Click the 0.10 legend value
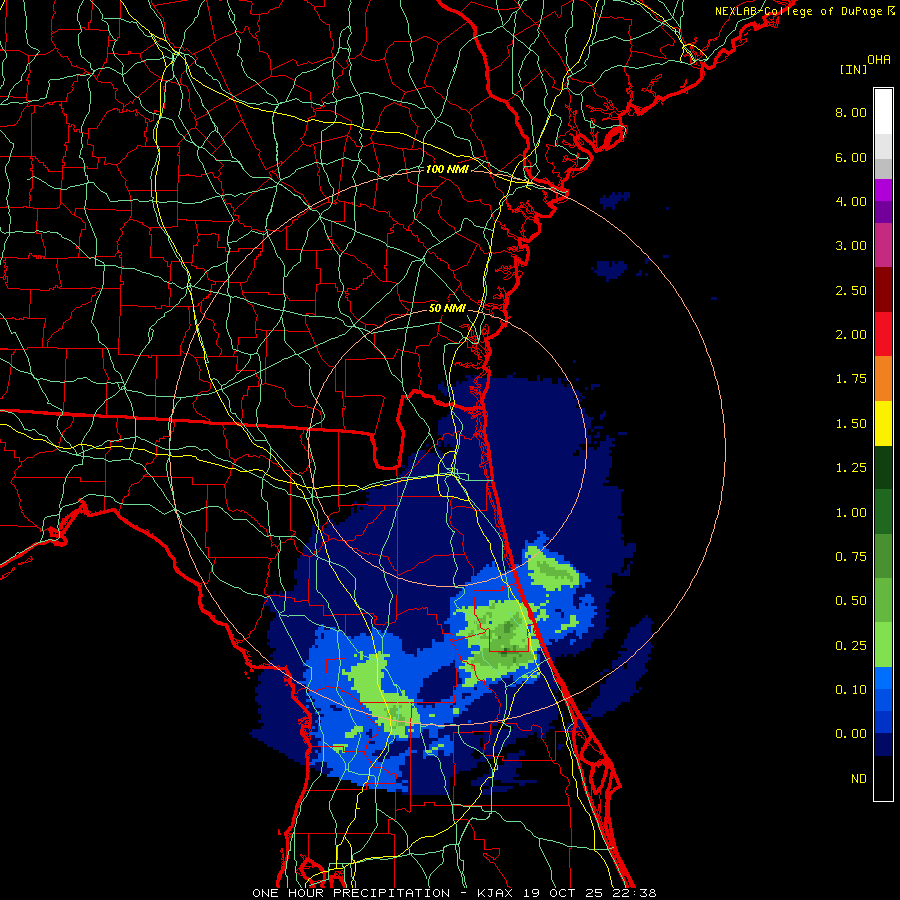Image resolution: width=900 pixels, height=900 pixels. 851,690
